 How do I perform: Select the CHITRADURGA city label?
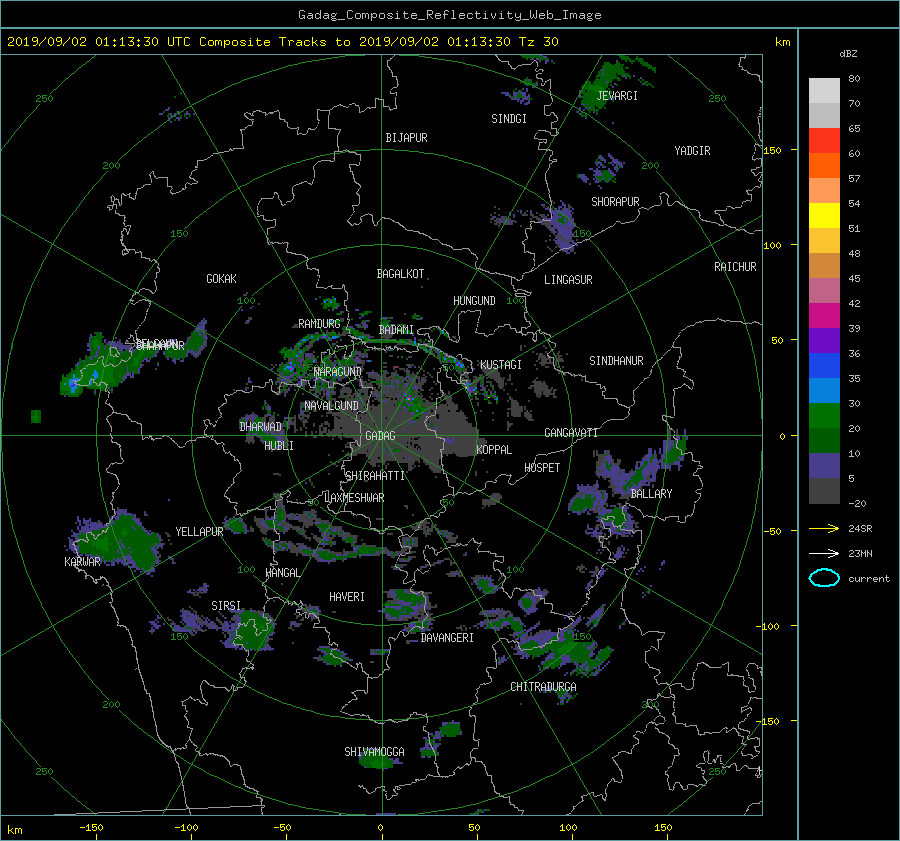(543, 687)
